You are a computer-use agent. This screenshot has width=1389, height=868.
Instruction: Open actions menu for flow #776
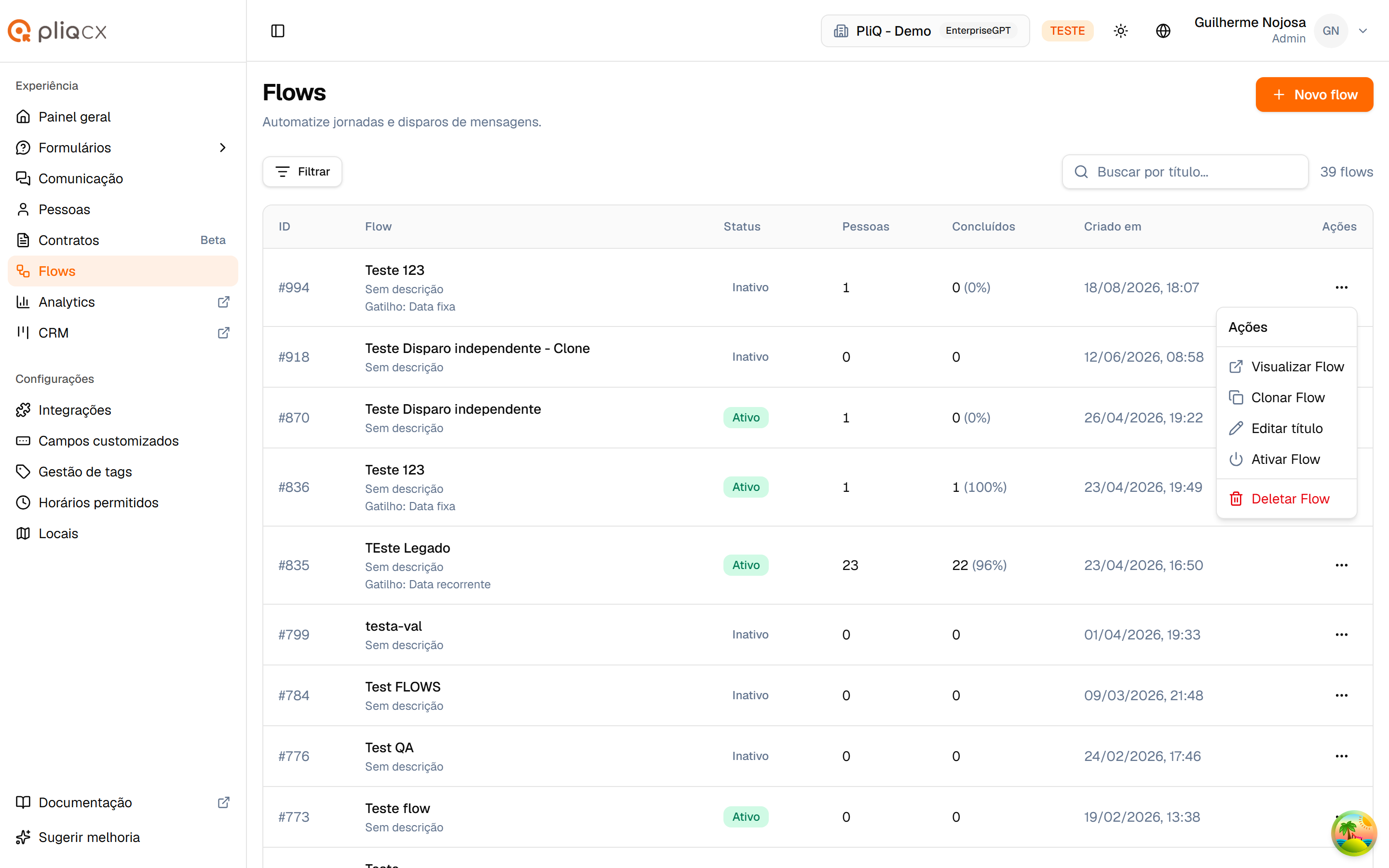[1341, 756]
